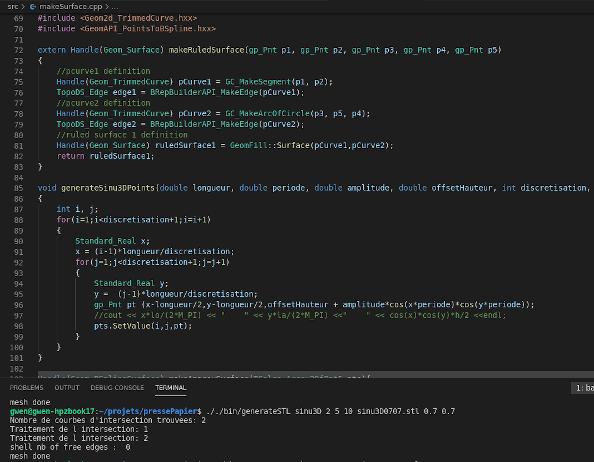Click the C++ file icon in breadcrumb
The height and width of the screenshot is (462, 594).
pyautogui.click(x=33, y=6)
